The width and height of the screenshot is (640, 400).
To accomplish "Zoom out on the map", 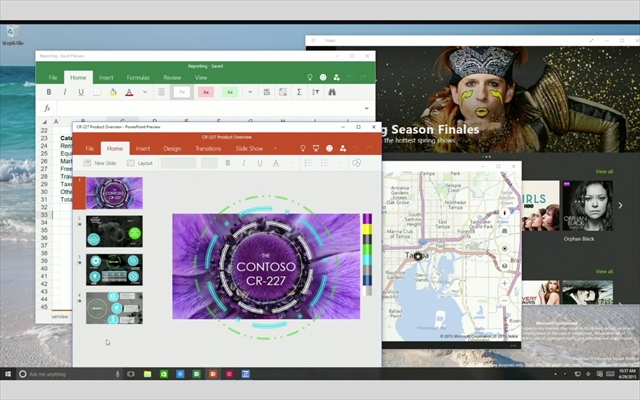I will [504, 300].
